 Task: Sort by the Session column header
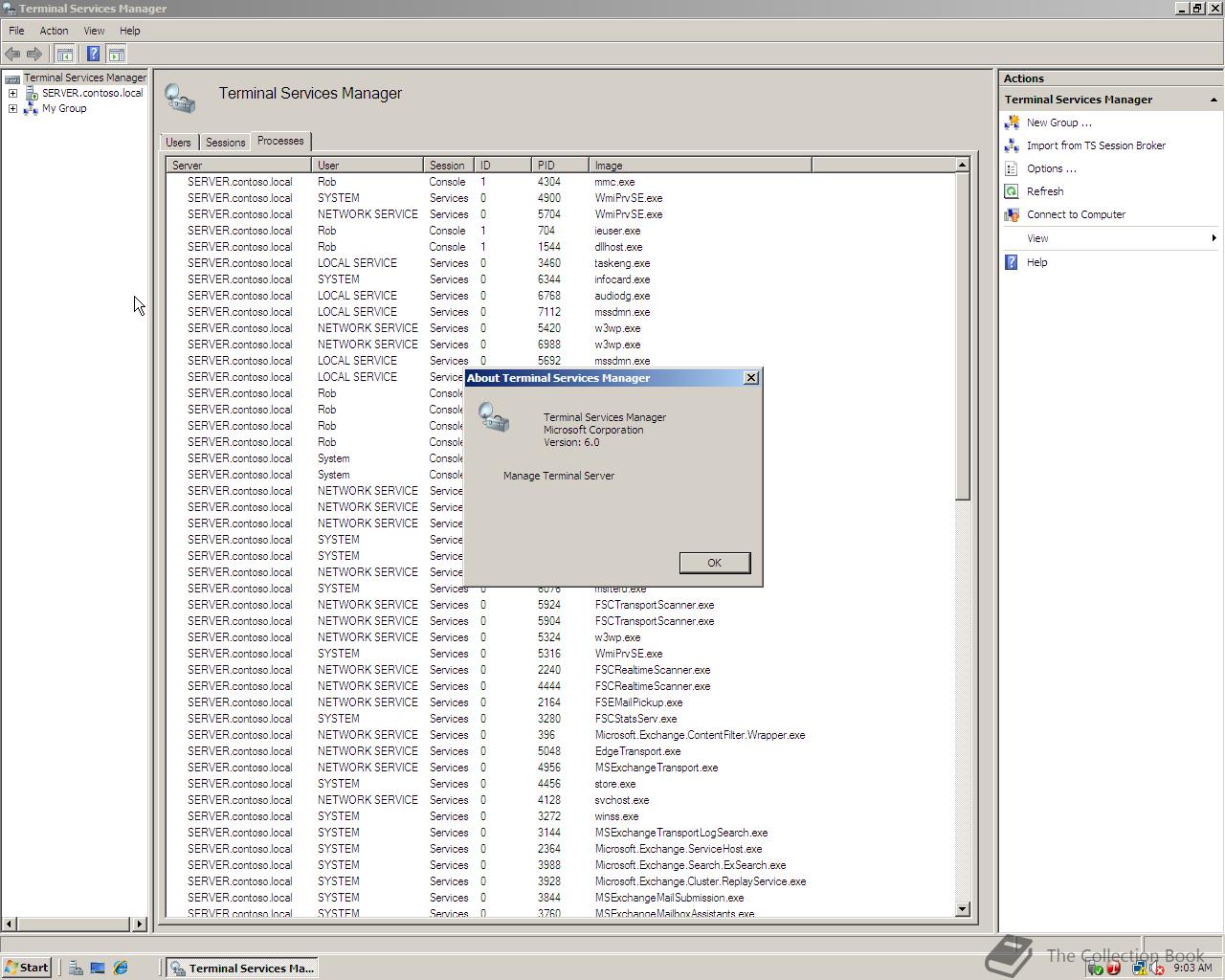coord(448,166)
